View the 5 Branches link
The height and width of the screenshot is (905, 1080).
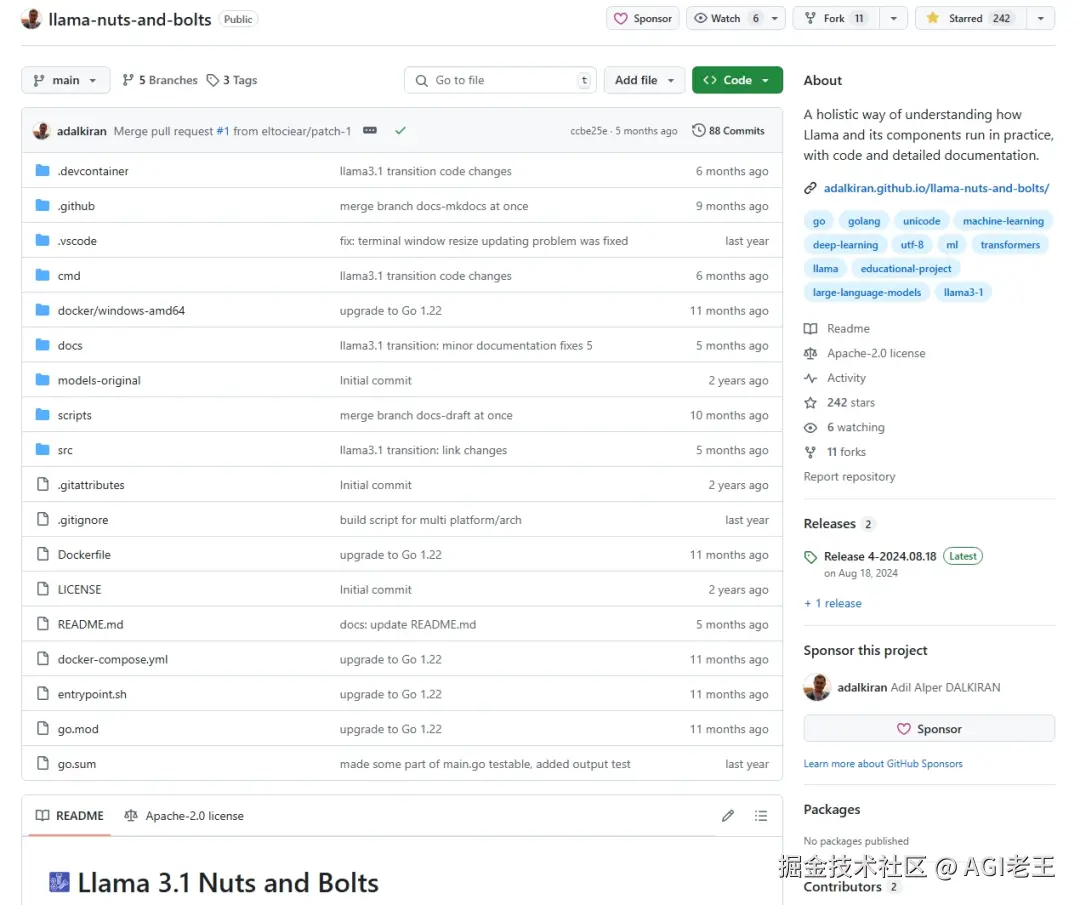pyautogui.click(x=160, y=80)
